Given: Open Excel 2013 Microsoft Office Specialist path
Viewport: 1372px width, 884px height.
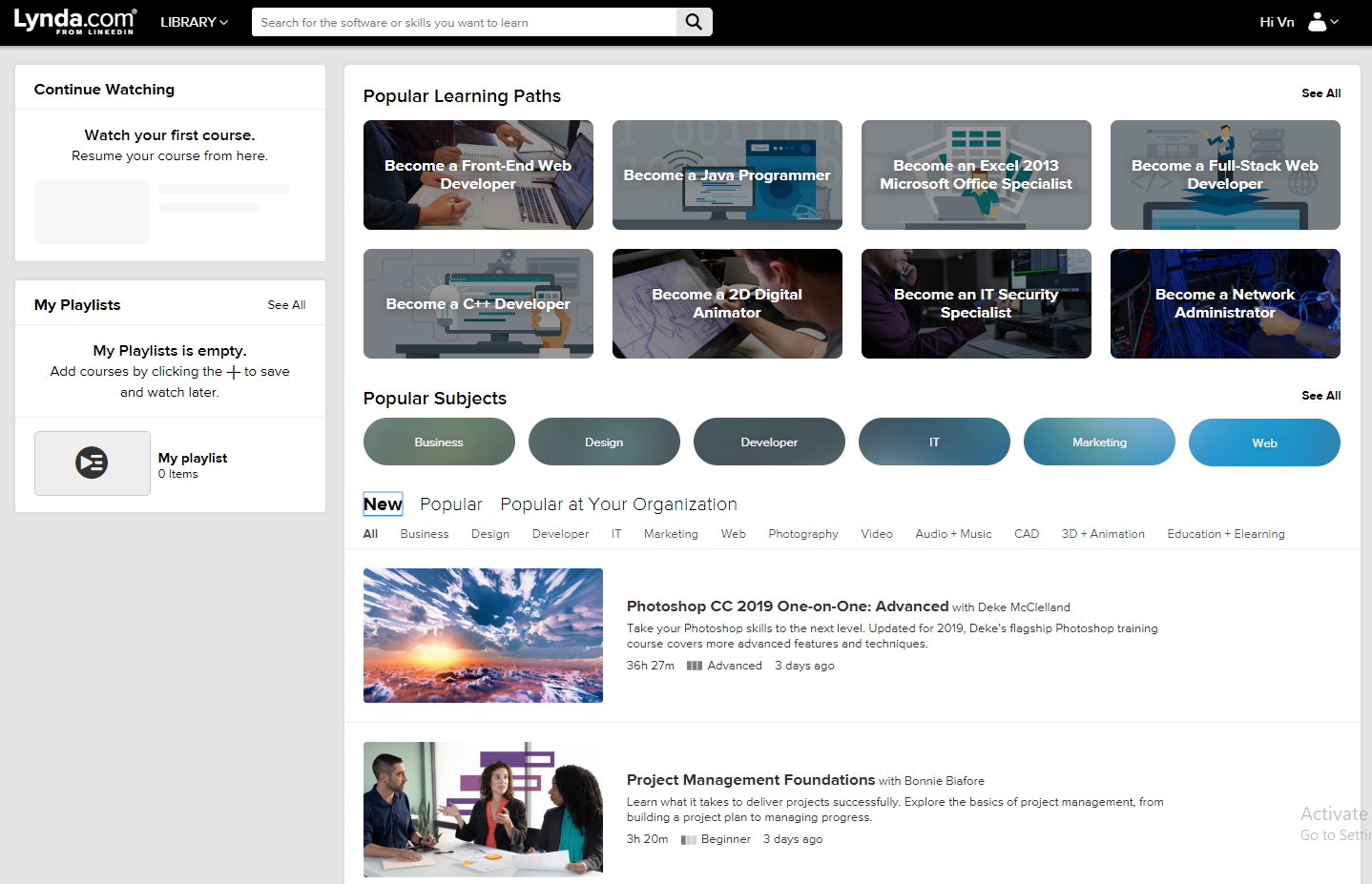Looking at the screenshot, I should tap(976, 175).
